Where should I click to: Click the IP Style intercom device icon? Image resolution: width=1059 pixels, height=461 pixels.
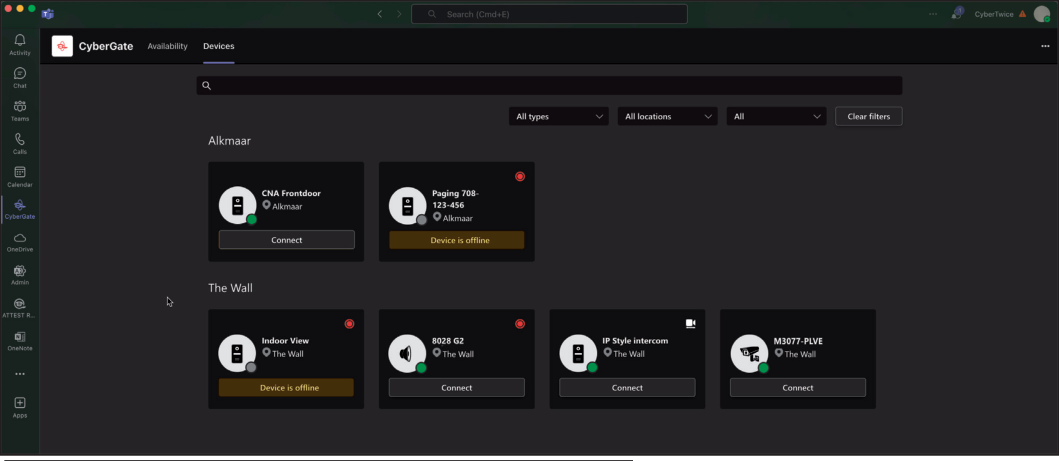578,353
